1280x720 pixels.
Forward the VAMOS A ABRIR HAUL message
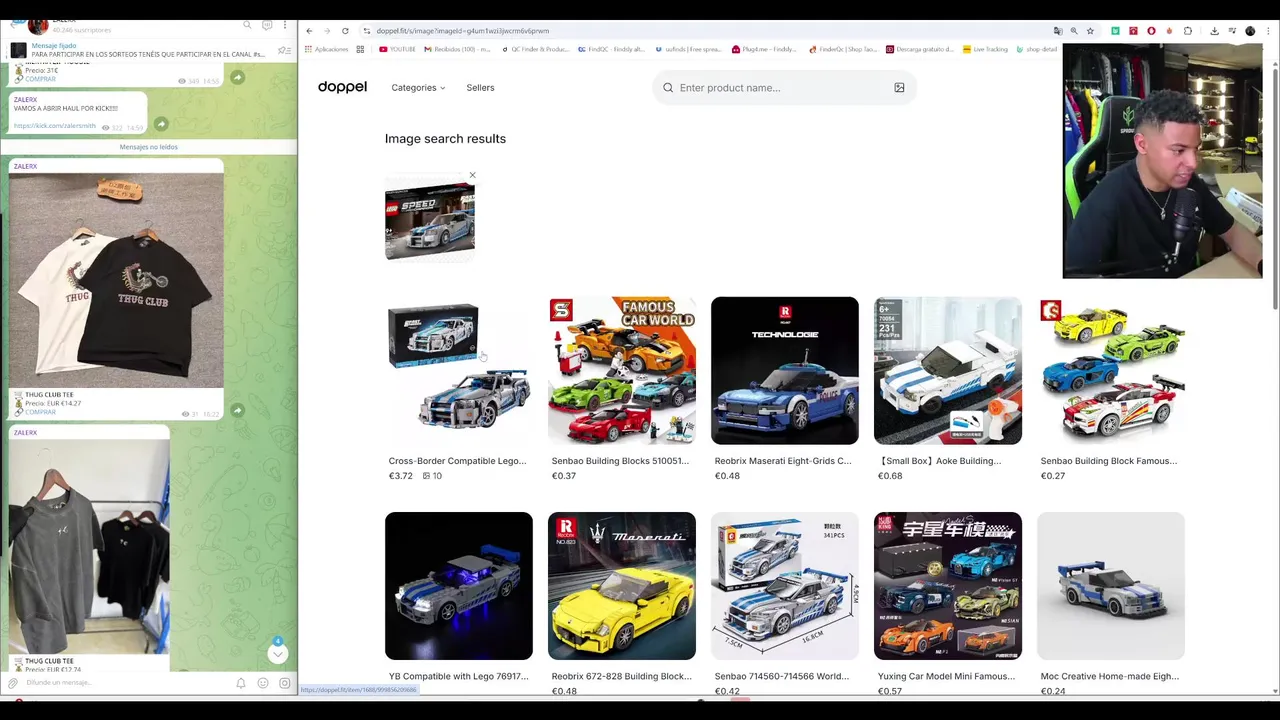pyautogui.click(x=161, y=125)
